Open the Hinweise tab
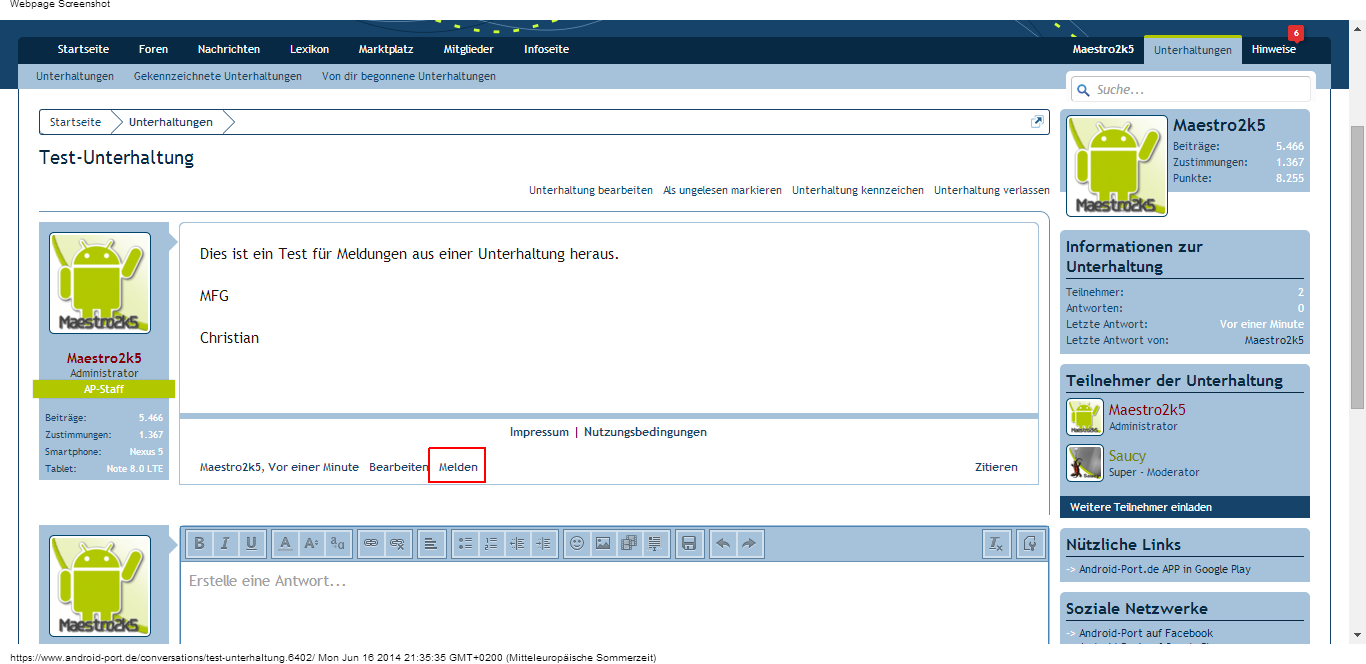This screenshot has height=664, width=1366. coord(1273,49)
